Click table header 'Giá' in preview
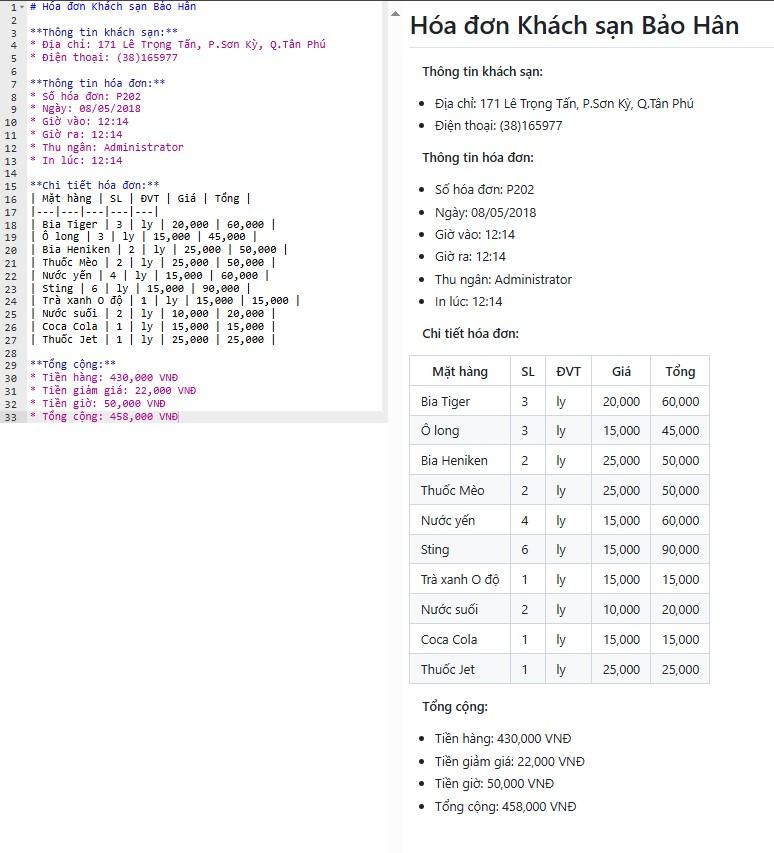Screen dimensions: 774x853 point(621,372)
